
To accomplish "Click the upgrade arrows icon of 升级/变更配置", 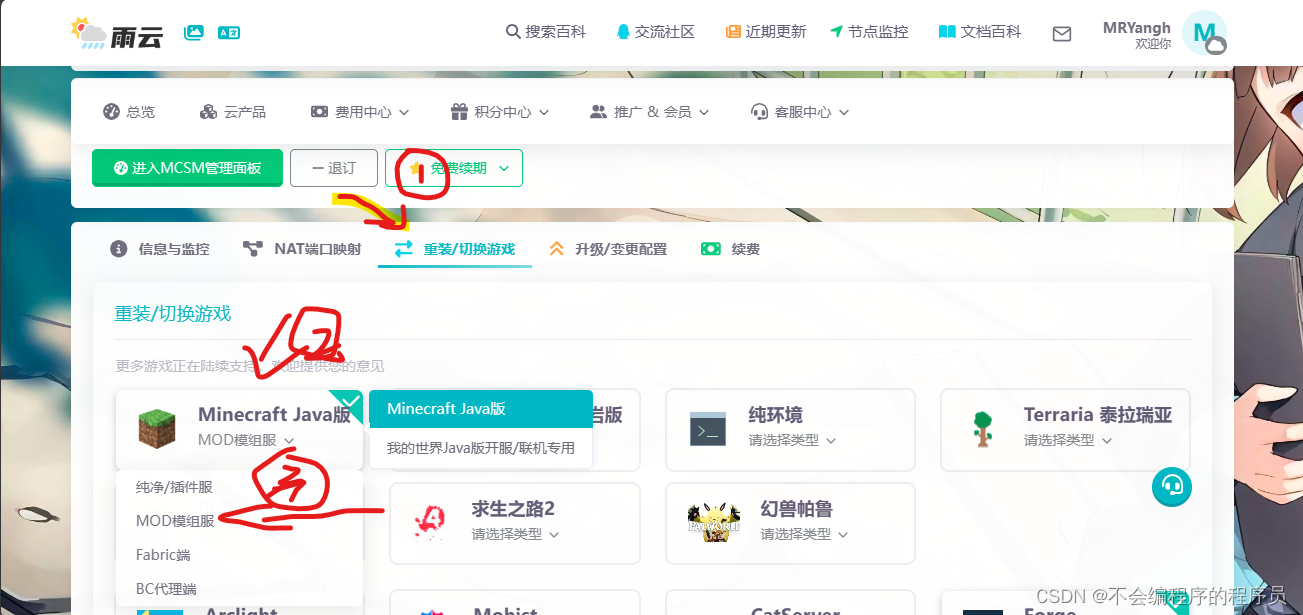I will coord(556,249).
